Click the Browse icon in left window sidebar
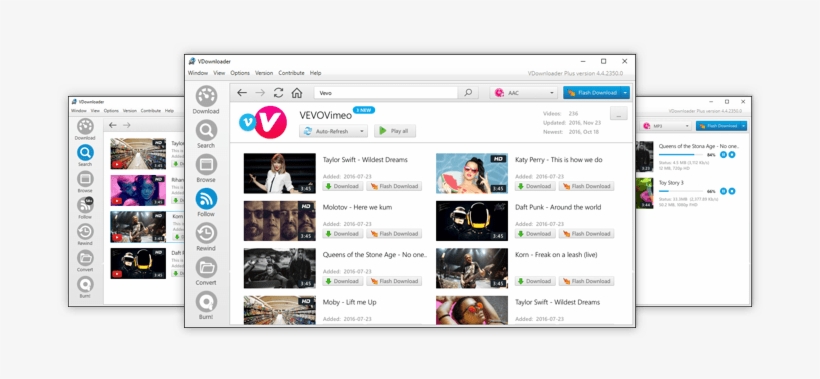 coord(85,179)
